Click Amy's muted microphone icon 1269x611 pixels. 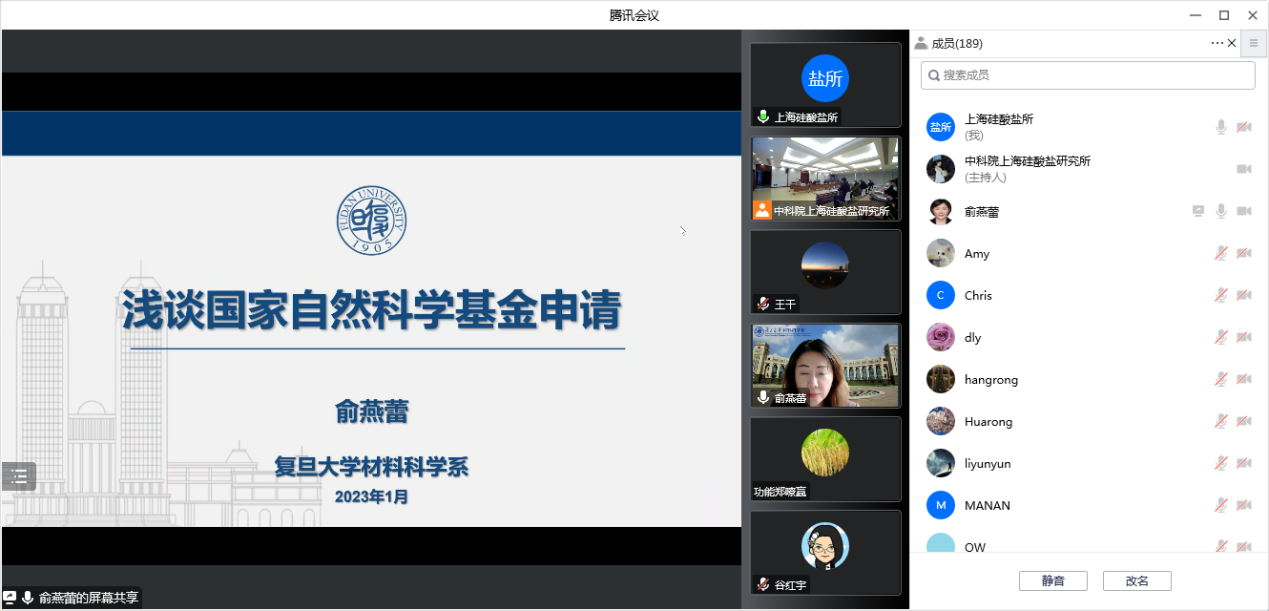(1221, 253)
